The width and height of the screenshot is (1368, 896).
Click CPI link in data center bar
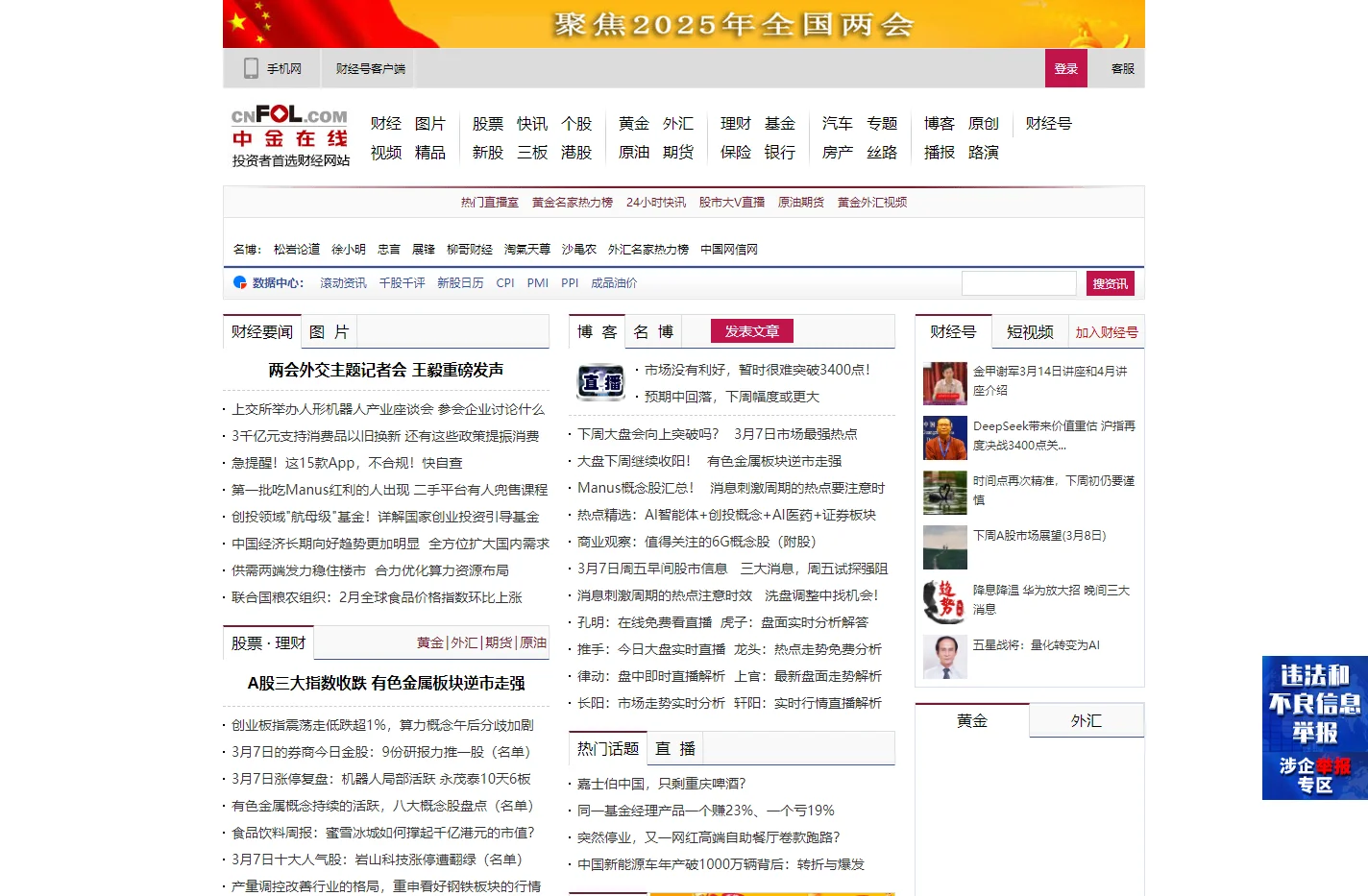[505, 282]
